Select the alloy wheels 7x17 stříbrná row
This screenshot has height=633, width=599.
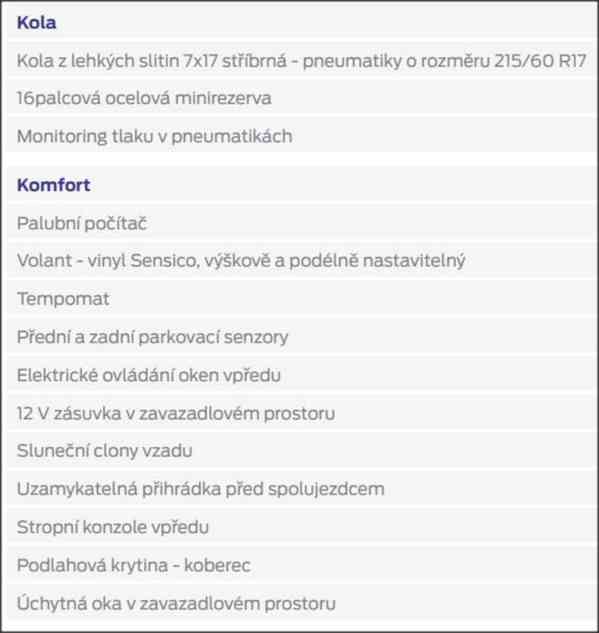301,61
